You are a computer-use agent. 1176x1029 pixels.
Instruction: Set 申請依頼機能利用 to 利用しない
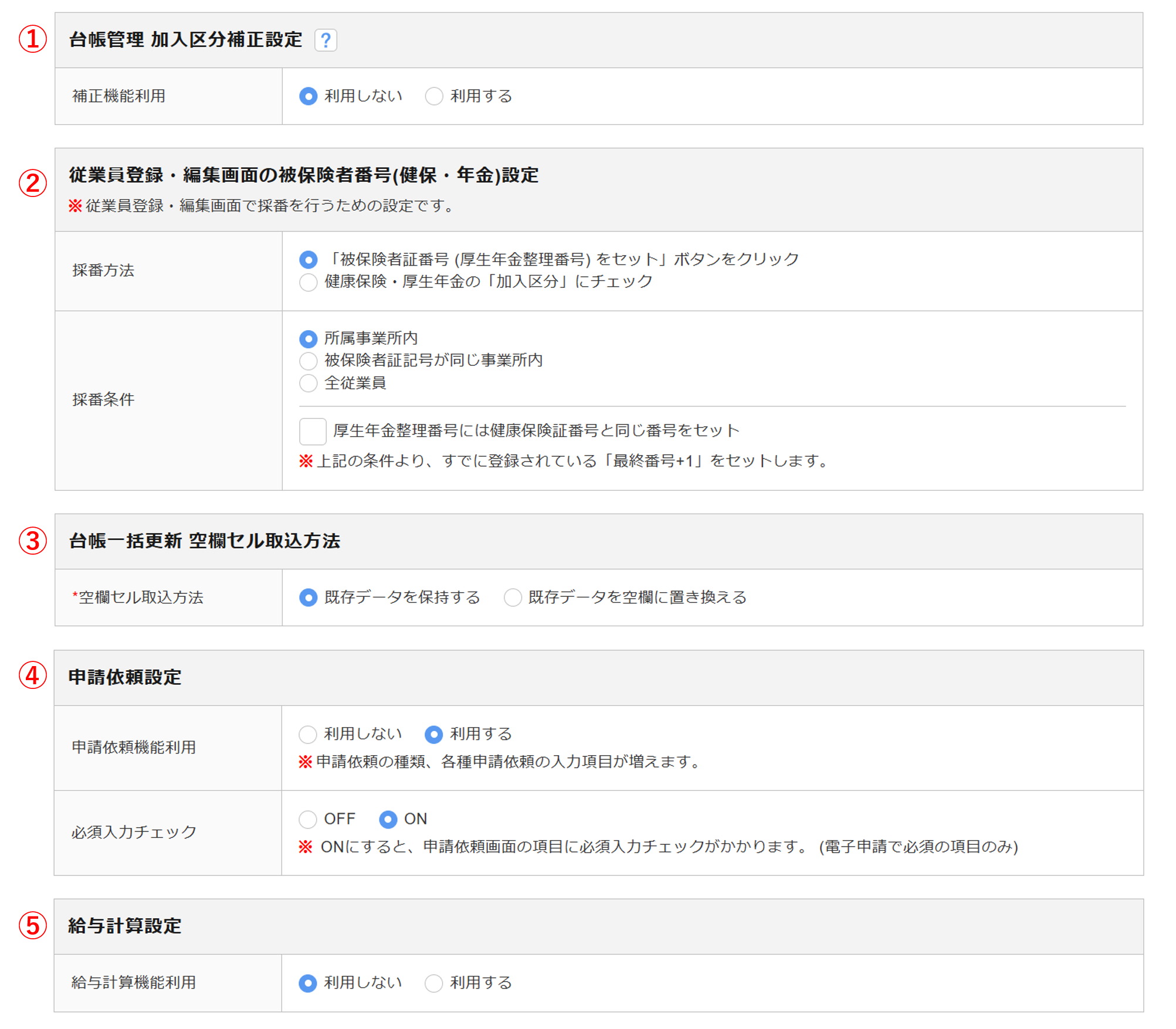(x=308, y=734)
